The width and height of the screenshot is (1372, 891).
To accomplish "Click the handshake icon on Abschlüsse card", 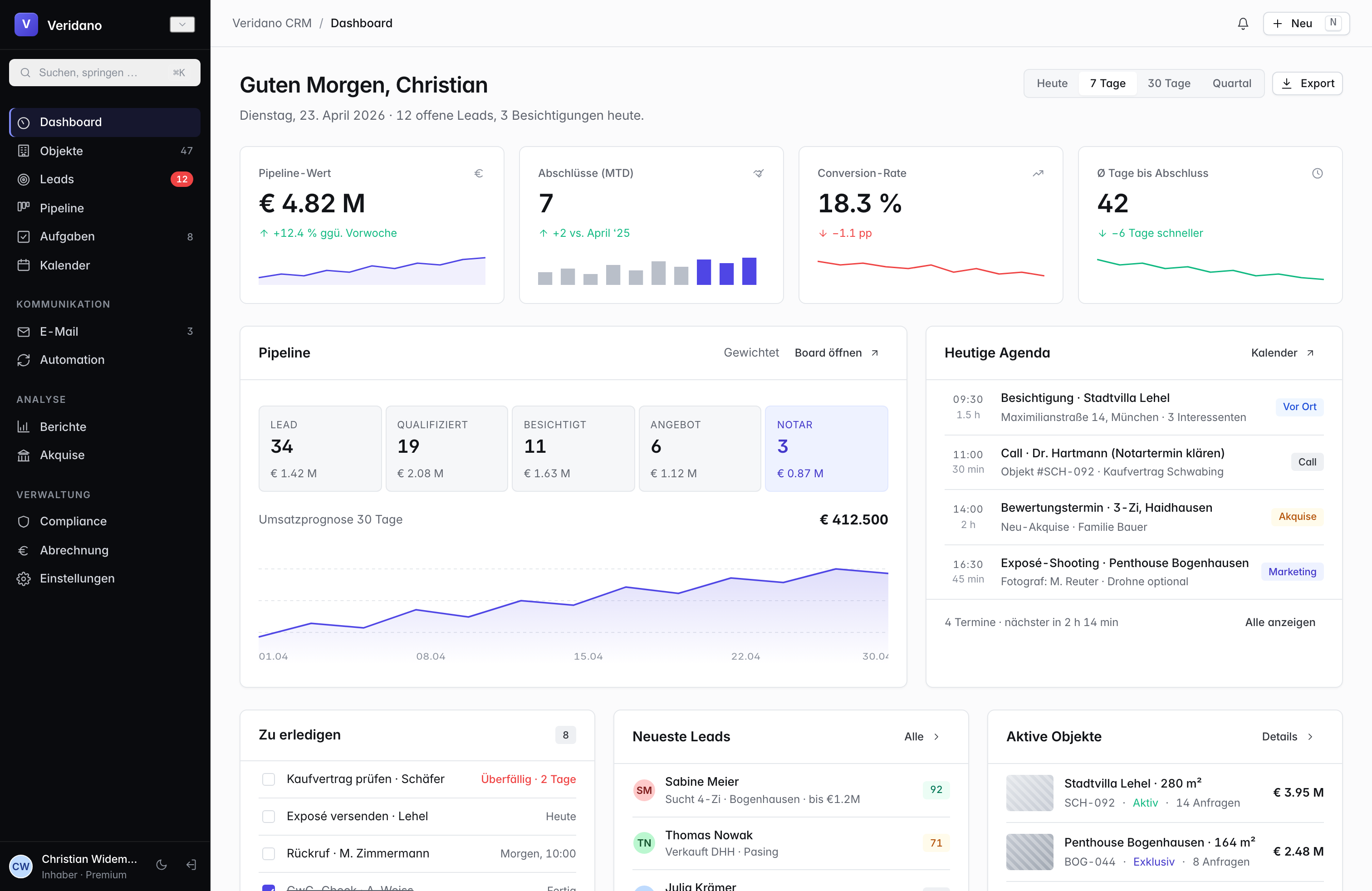I will click(759, 173).
